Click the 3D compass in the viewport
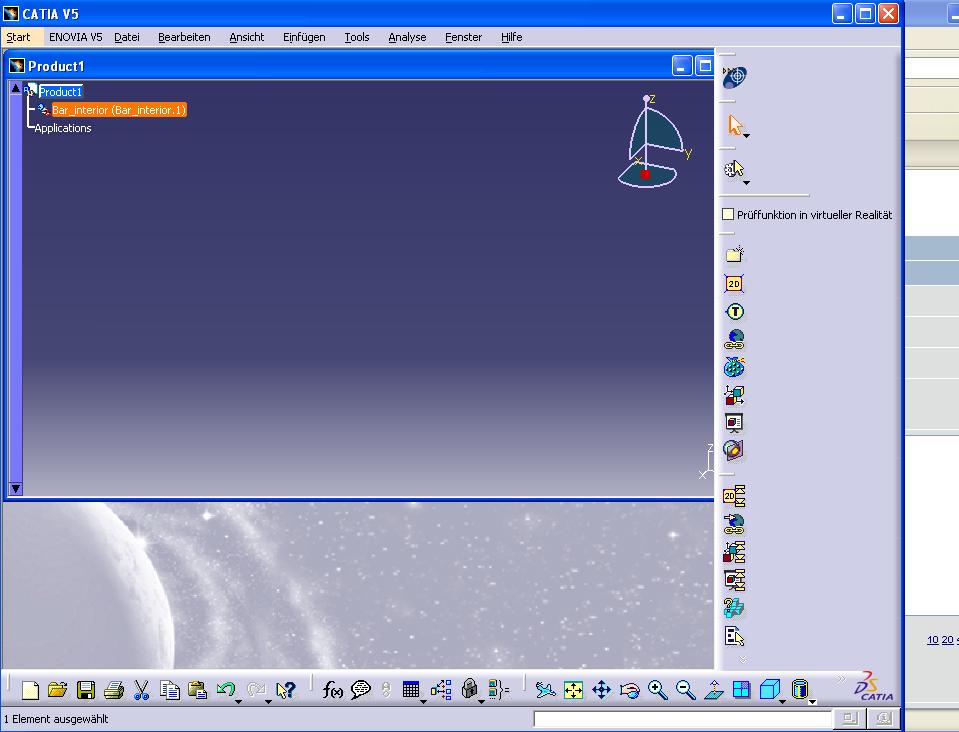Screen dimensions: 959x732 (654, 141)
